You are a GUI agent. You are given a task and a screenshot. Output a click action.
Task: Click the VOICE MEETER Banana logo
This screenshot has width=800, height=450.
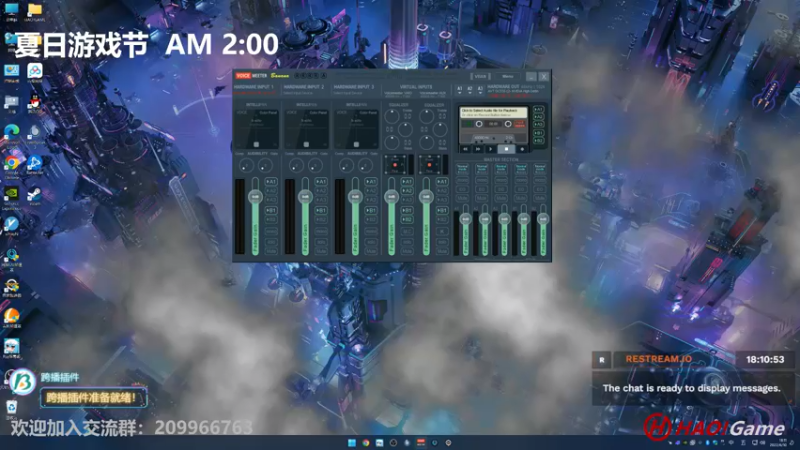[262, 76]
